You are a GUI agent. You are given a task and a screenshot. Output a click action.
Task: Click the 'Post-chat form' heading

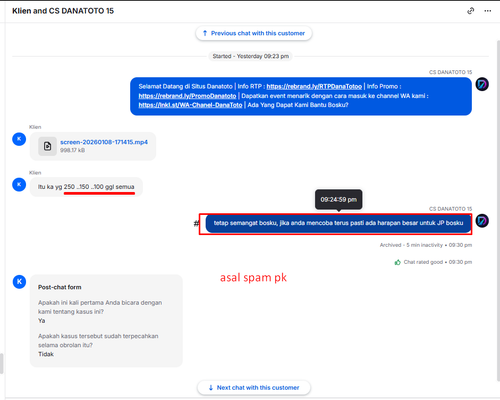point(59,287)
